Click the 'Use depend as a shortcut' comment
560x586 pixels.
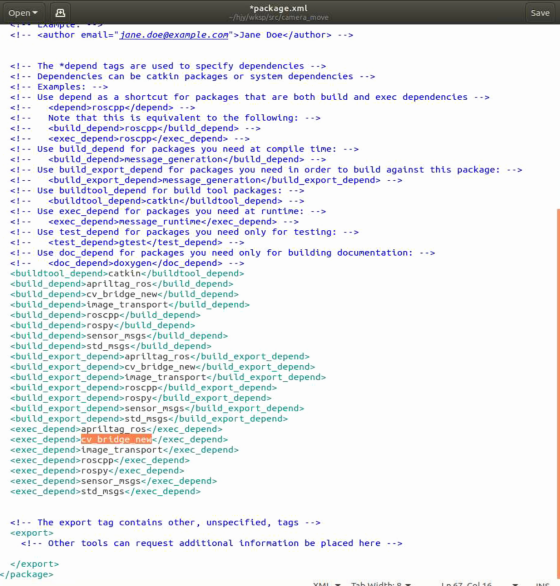250,97
